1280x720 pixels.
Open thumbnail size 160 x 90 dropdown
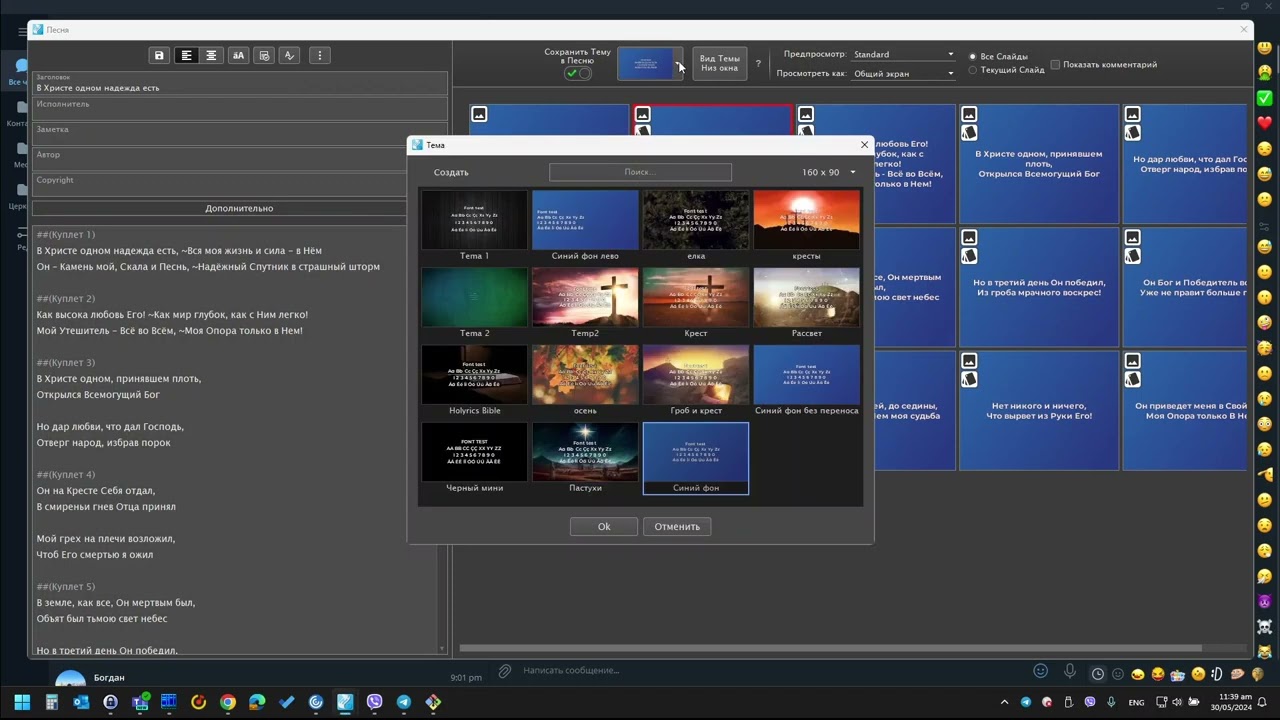click(829, 172)
